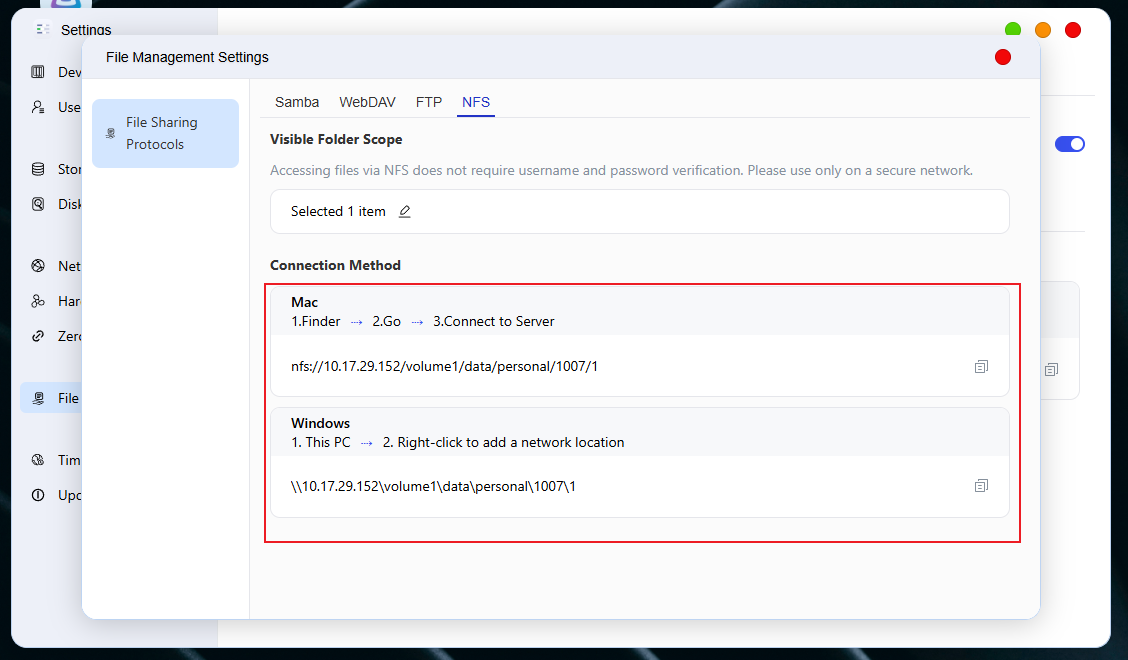
Task: Open the 'Disk' sidebar item in Settings
Action: (55, 204)
